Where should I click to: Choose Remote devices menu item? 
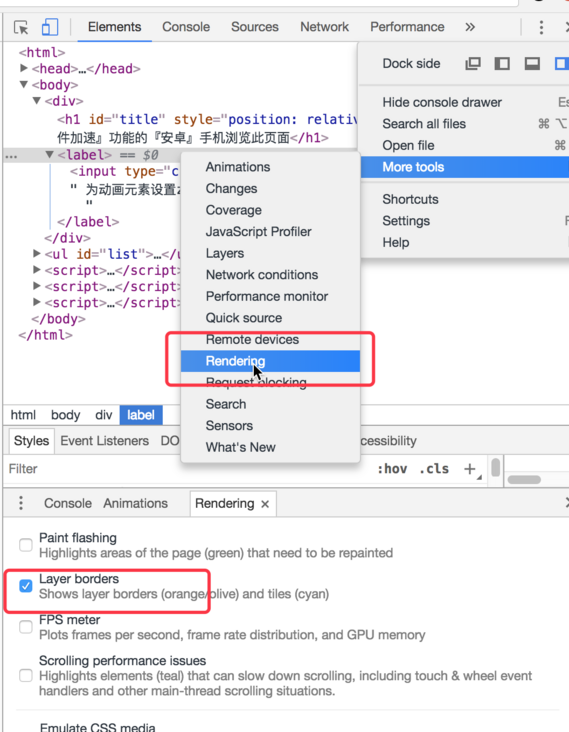coord(270,339)
